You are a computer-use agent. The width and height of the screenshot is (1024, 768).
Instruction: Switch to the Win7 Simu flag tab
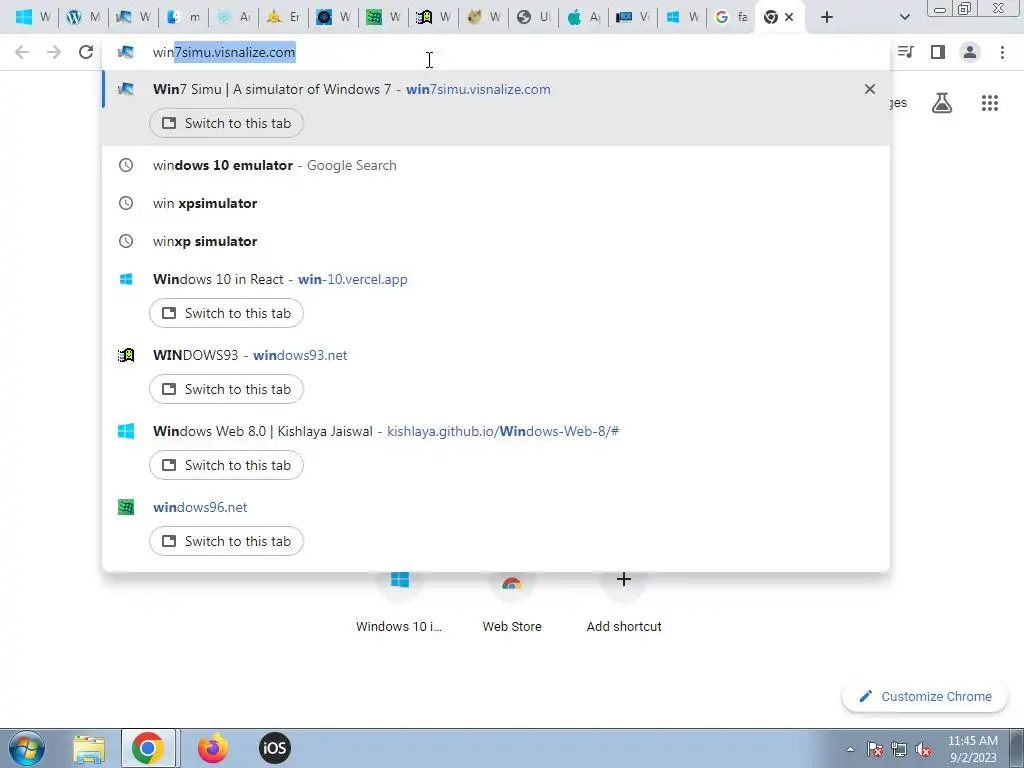[133, 18]
